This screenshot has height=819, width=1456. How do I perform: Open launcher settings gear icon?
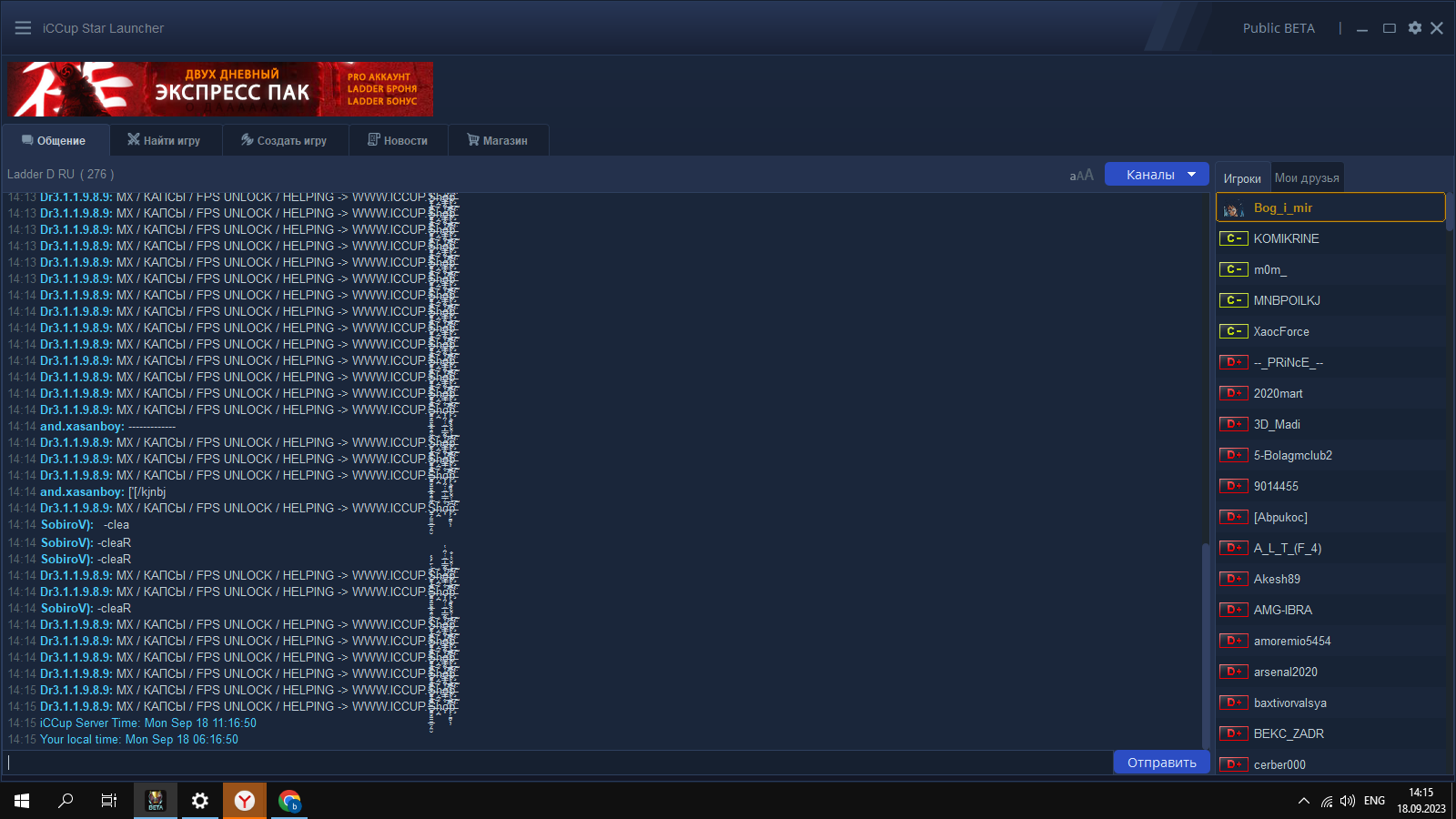coord(1415,28)
